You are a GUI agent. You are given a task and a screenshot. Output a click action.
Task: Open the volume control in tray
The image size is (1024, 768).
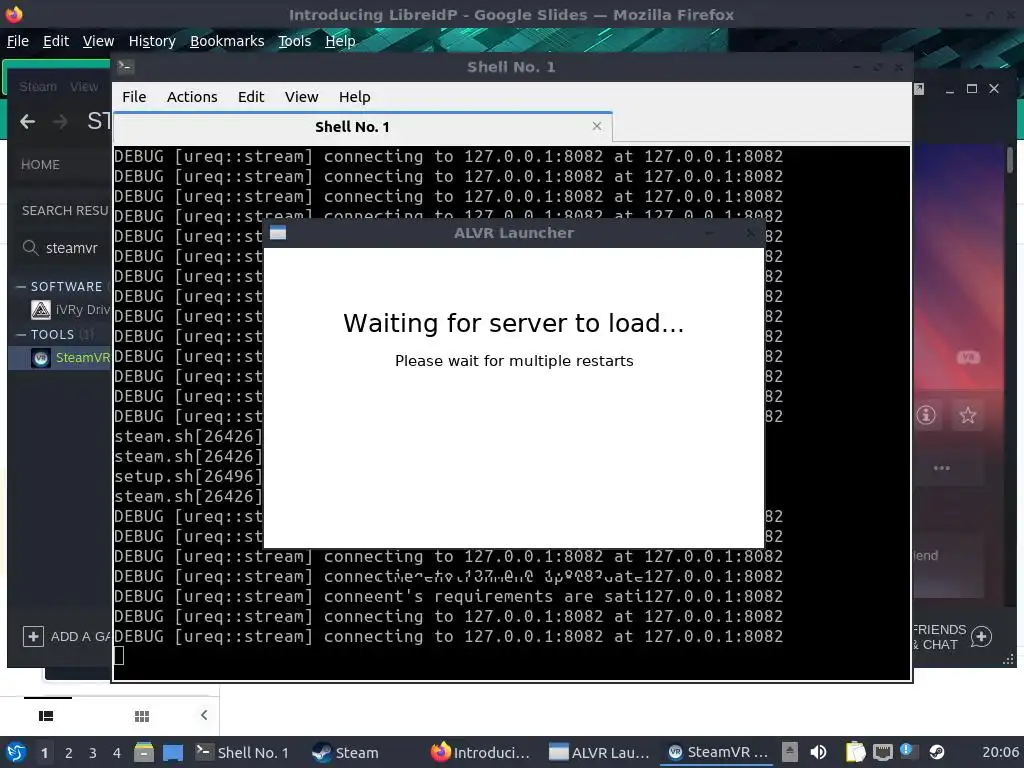click(818, 752)
